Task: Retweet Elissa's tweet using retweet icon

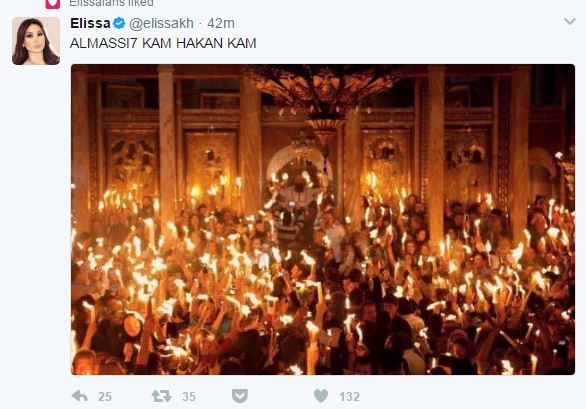Action: (161, 396)
